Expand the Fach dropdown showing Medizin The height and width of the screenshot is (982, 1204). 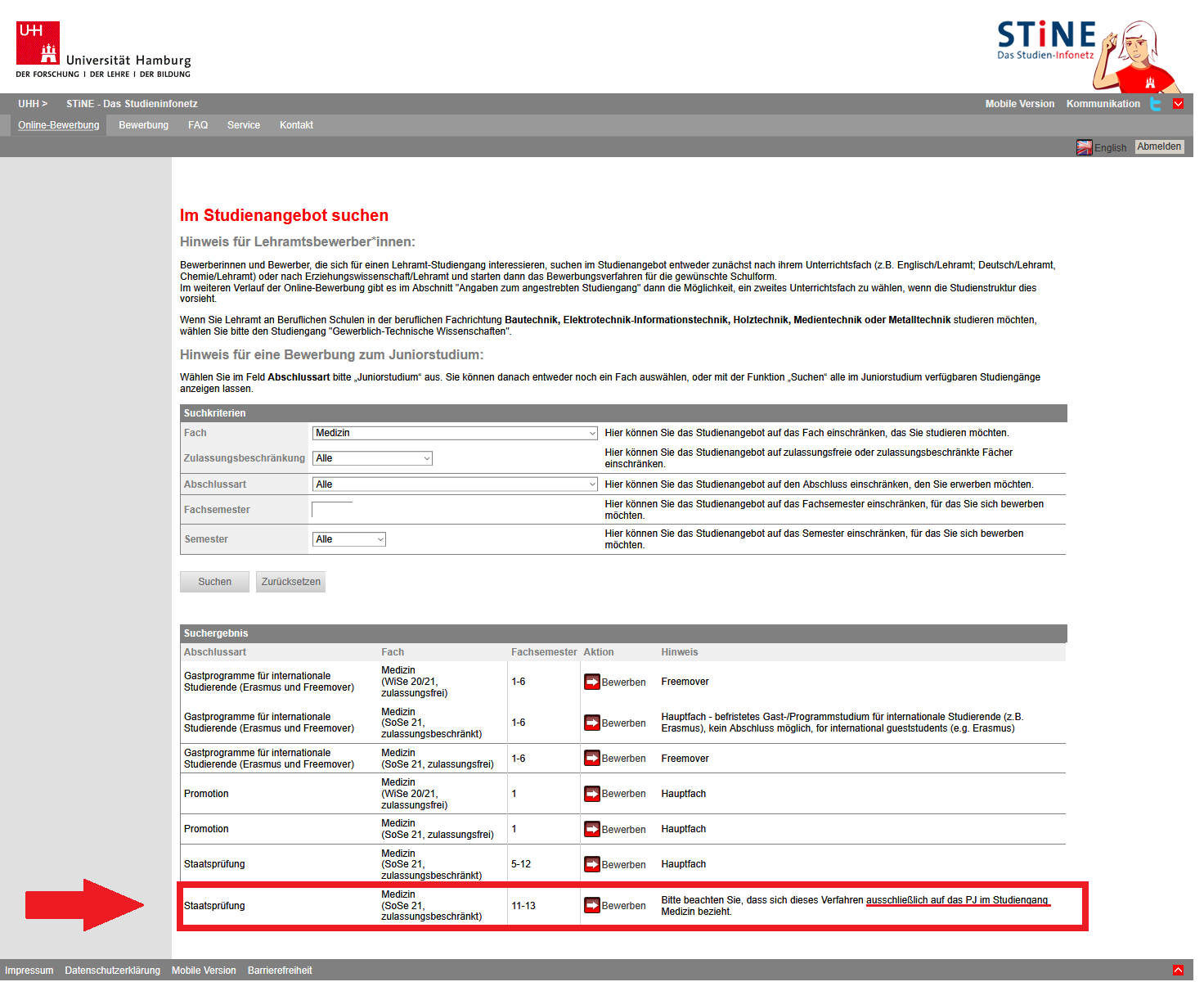(x=455, y=433)
